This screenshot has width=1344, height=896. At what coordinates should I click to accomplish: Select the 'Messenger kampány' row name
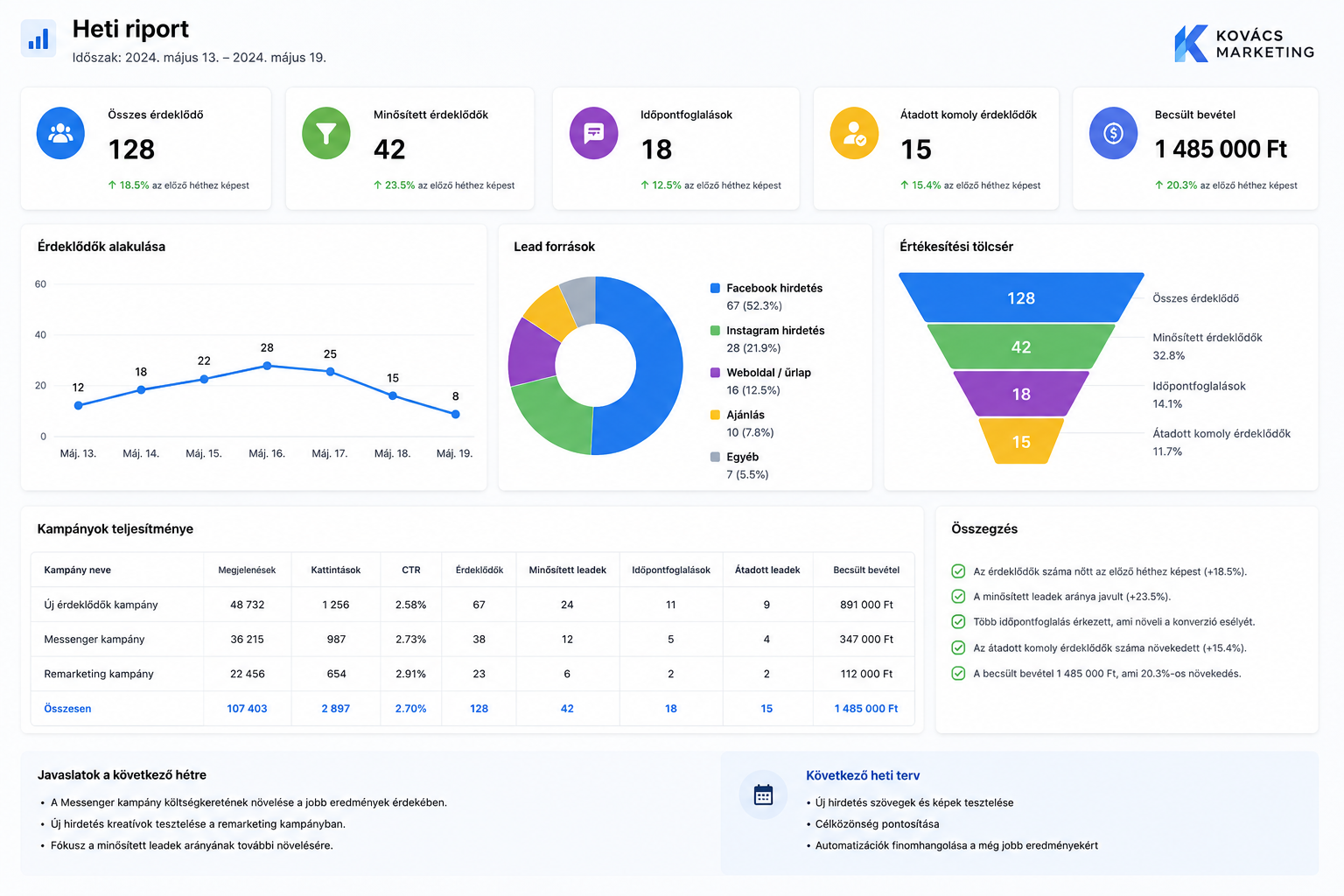[94, 640]
